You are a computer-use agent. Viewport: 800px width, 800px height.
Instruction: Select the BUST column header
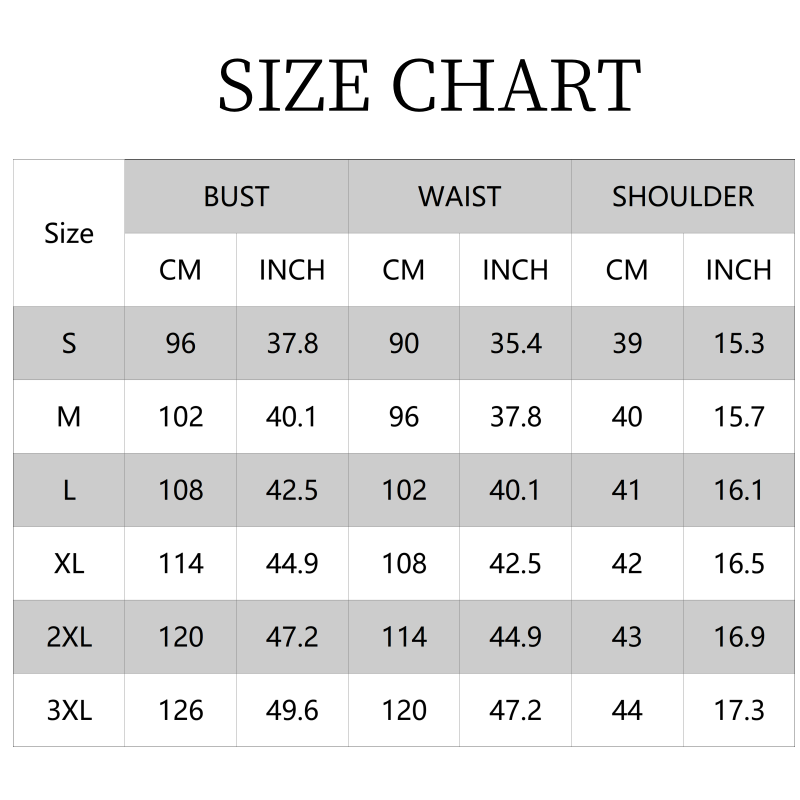[236, 196]
